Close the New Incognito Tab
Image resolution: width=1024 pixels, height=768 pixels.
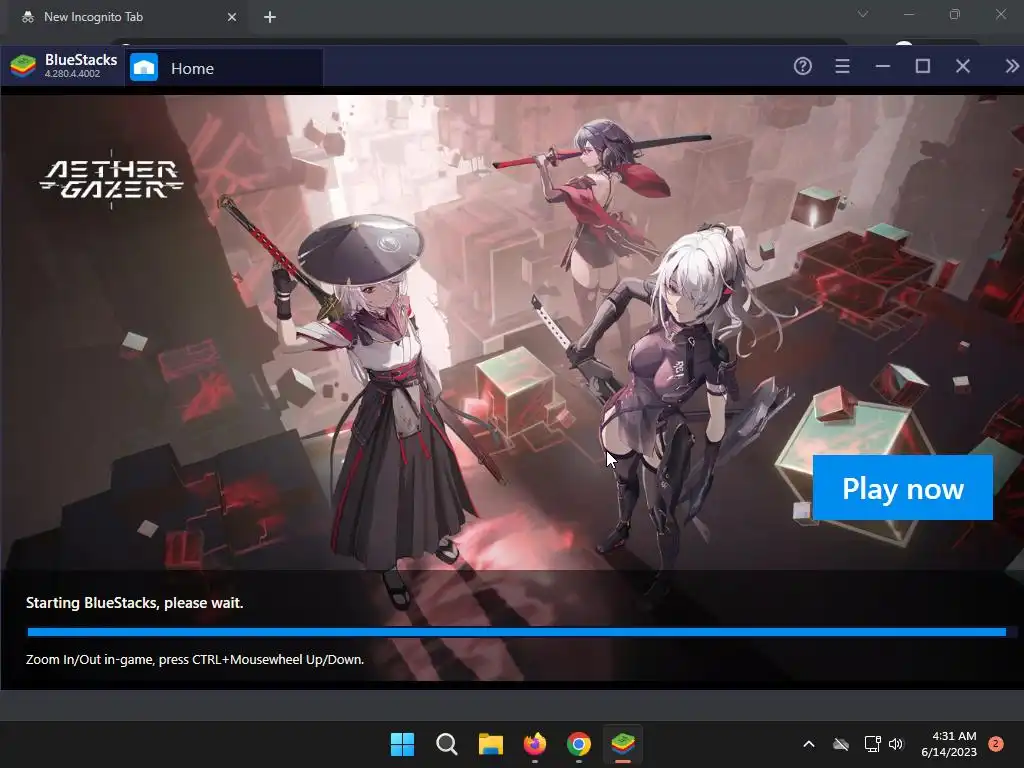tap(232, 17)
